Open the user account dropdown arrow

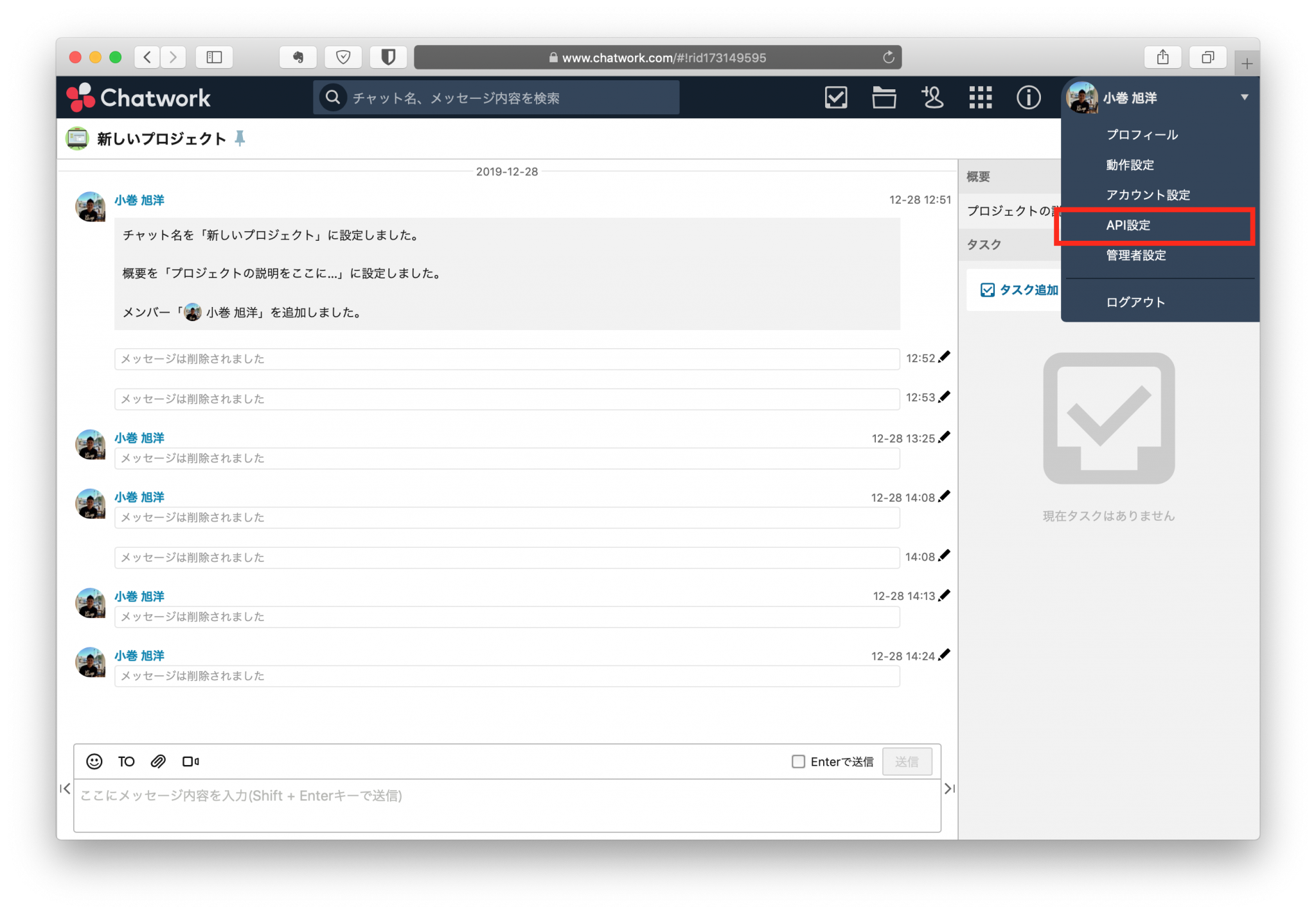[1245, 98]
